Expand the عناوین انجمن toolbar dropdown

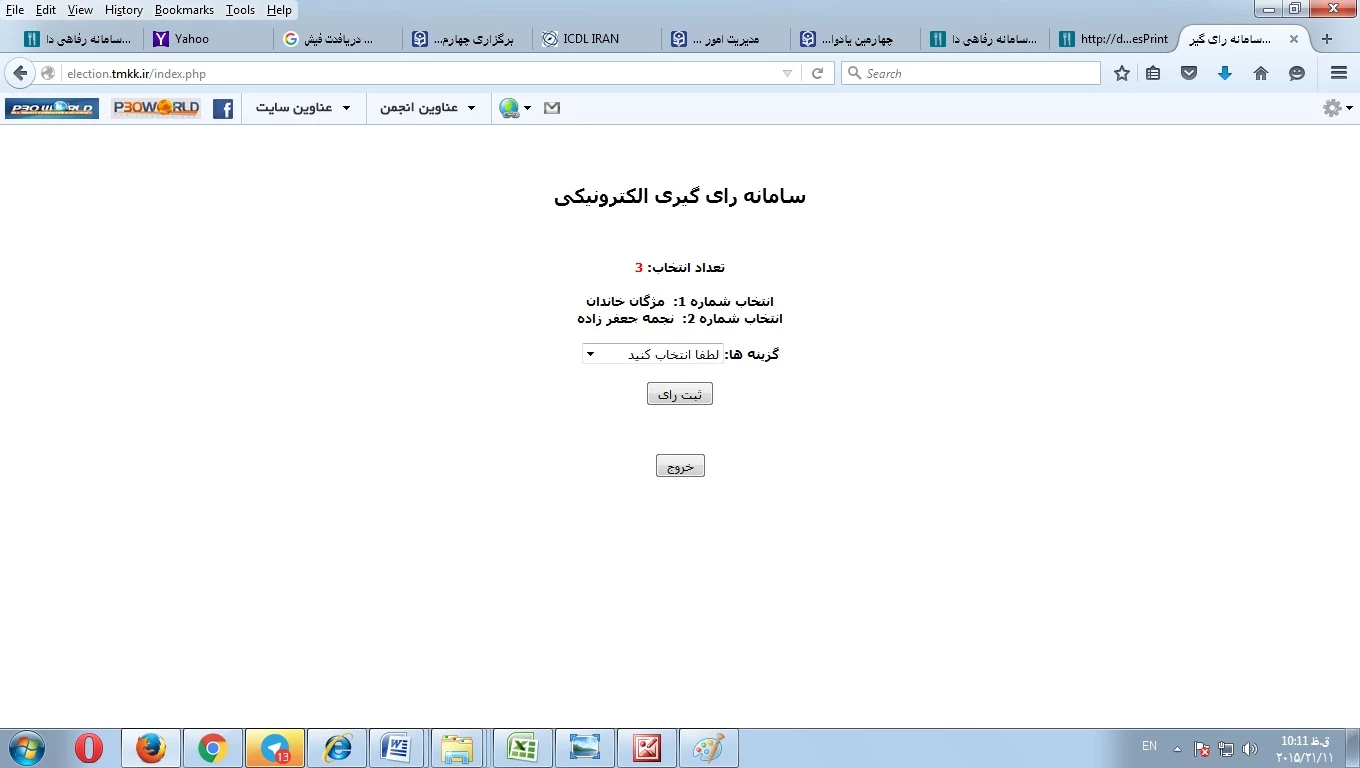click(x=428, y=108)
